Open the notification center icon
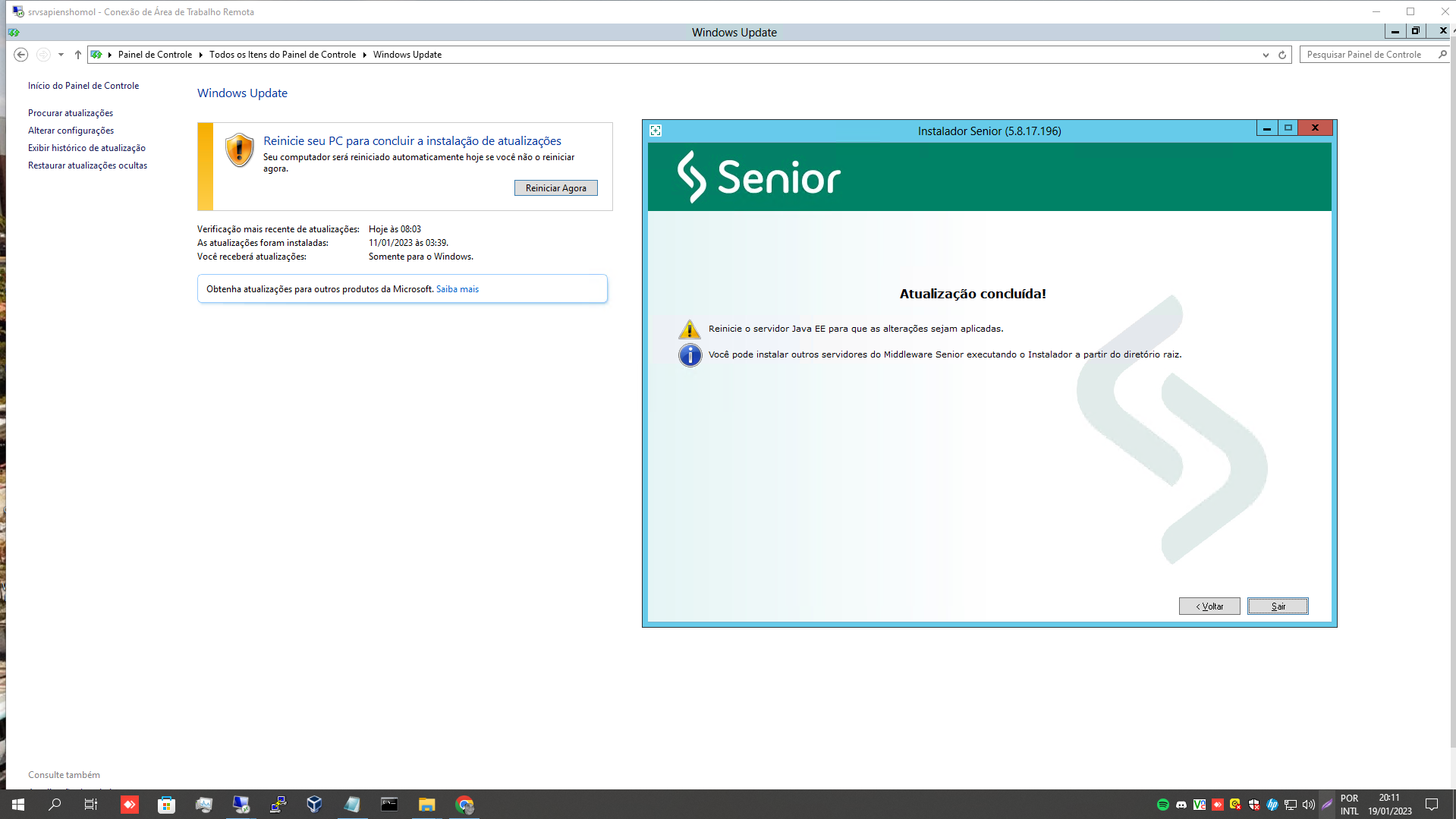 tap(1432, 805)
